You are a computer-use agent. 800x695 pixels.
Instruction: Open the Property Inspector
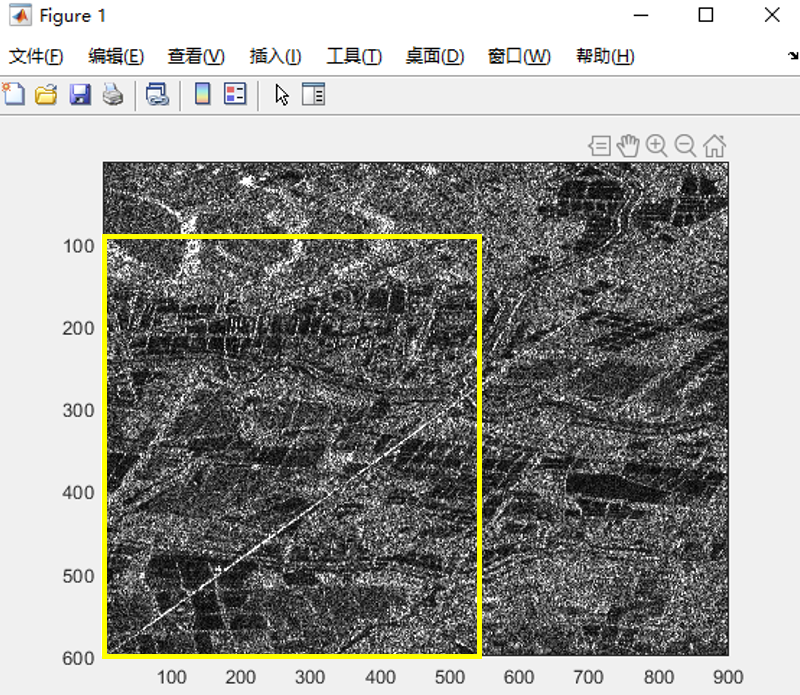(313, 93)
